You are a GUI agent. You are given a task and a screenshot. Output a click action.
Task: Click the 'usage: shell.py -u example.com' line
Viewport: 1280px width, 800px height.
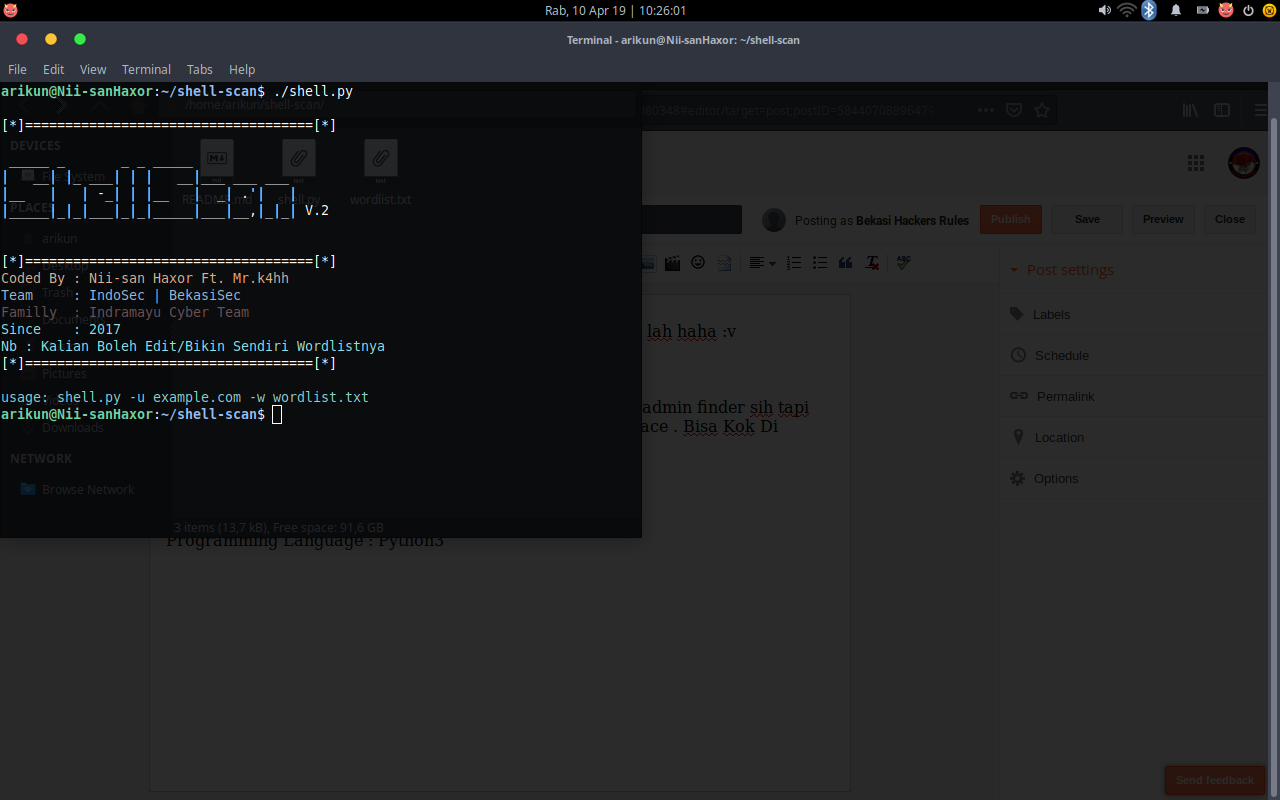tap(185, 397)
